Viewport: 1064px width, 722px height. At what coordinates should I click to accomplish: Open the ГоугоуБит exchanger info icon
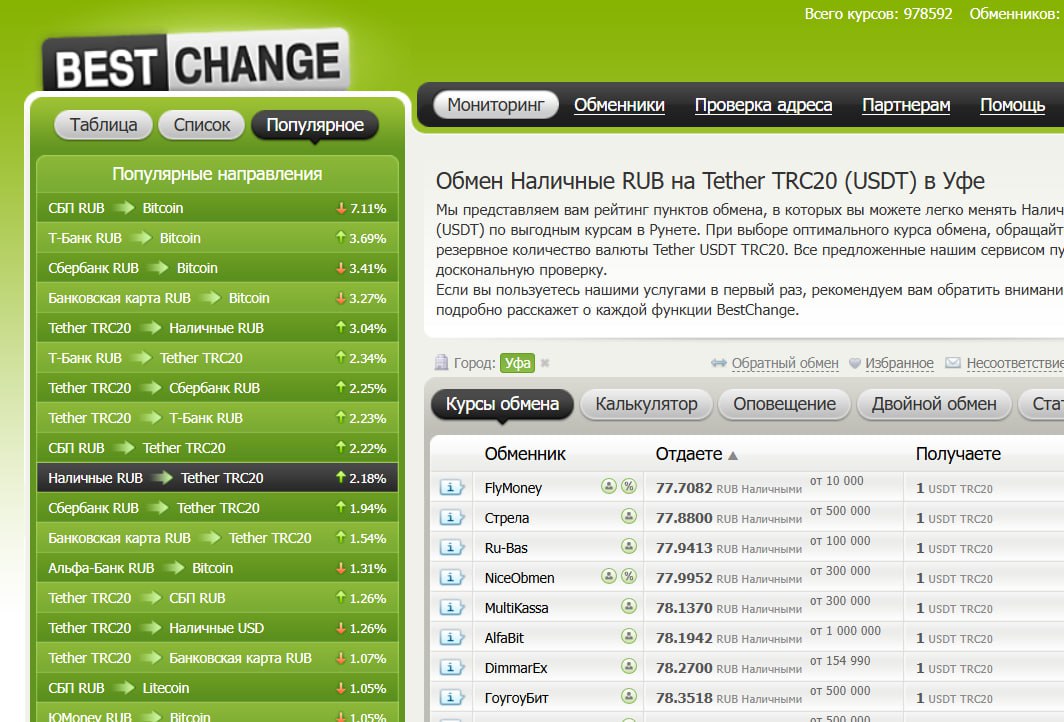451,697
